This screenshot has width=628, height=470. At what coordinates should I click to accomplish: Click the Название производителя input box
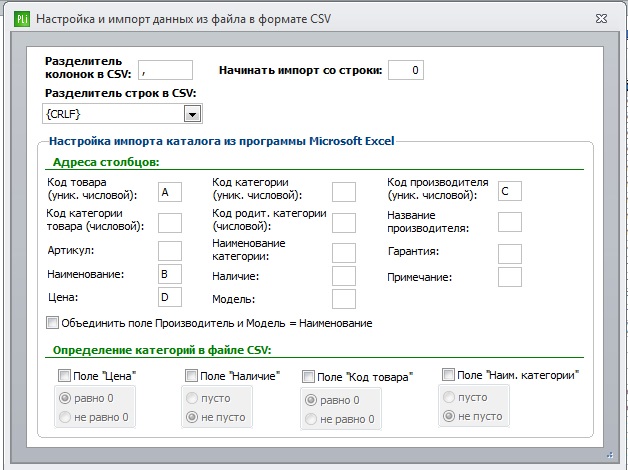[510, 222]
